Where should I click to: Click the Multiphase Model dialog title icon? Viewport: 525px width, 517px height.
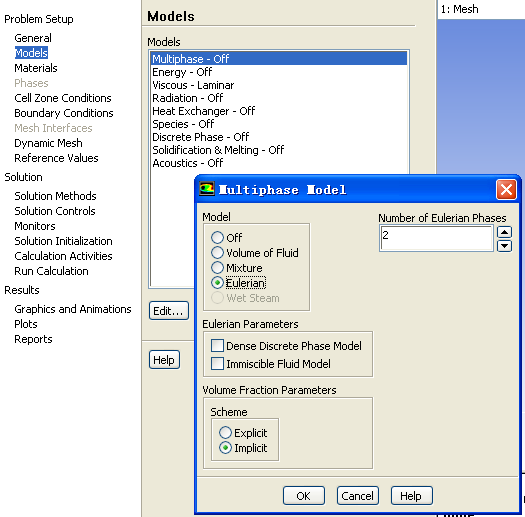[x=207, y=189]
